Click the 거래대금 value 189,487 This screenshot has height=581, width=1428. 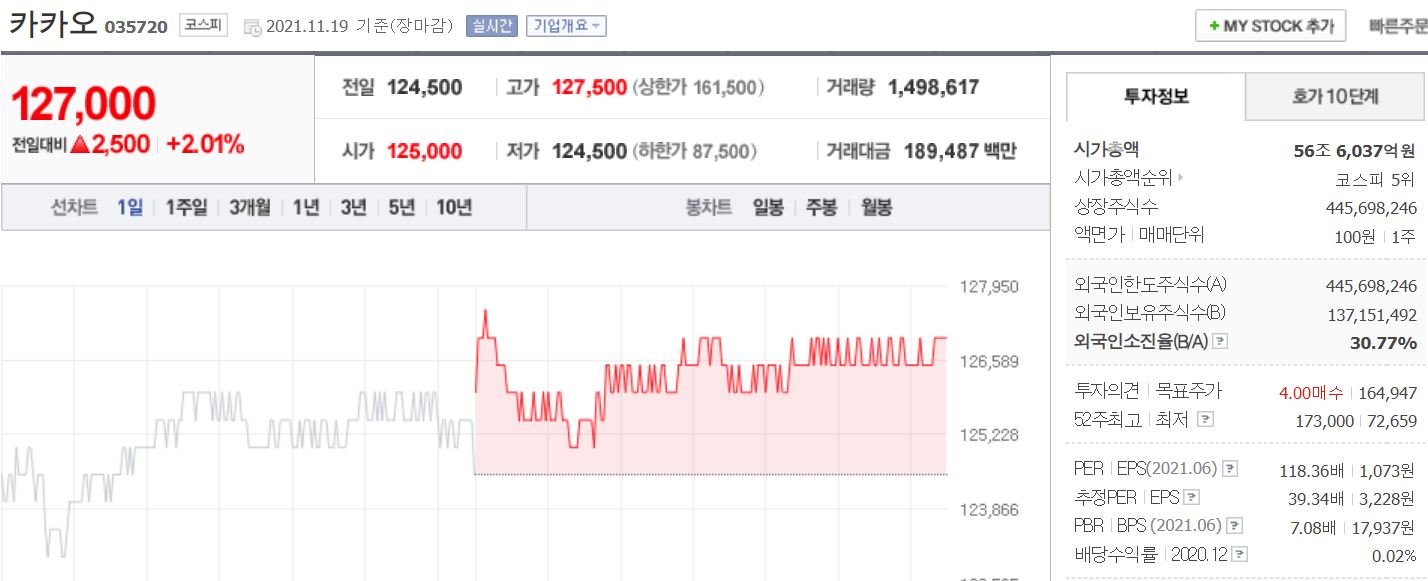click(940, 152)
